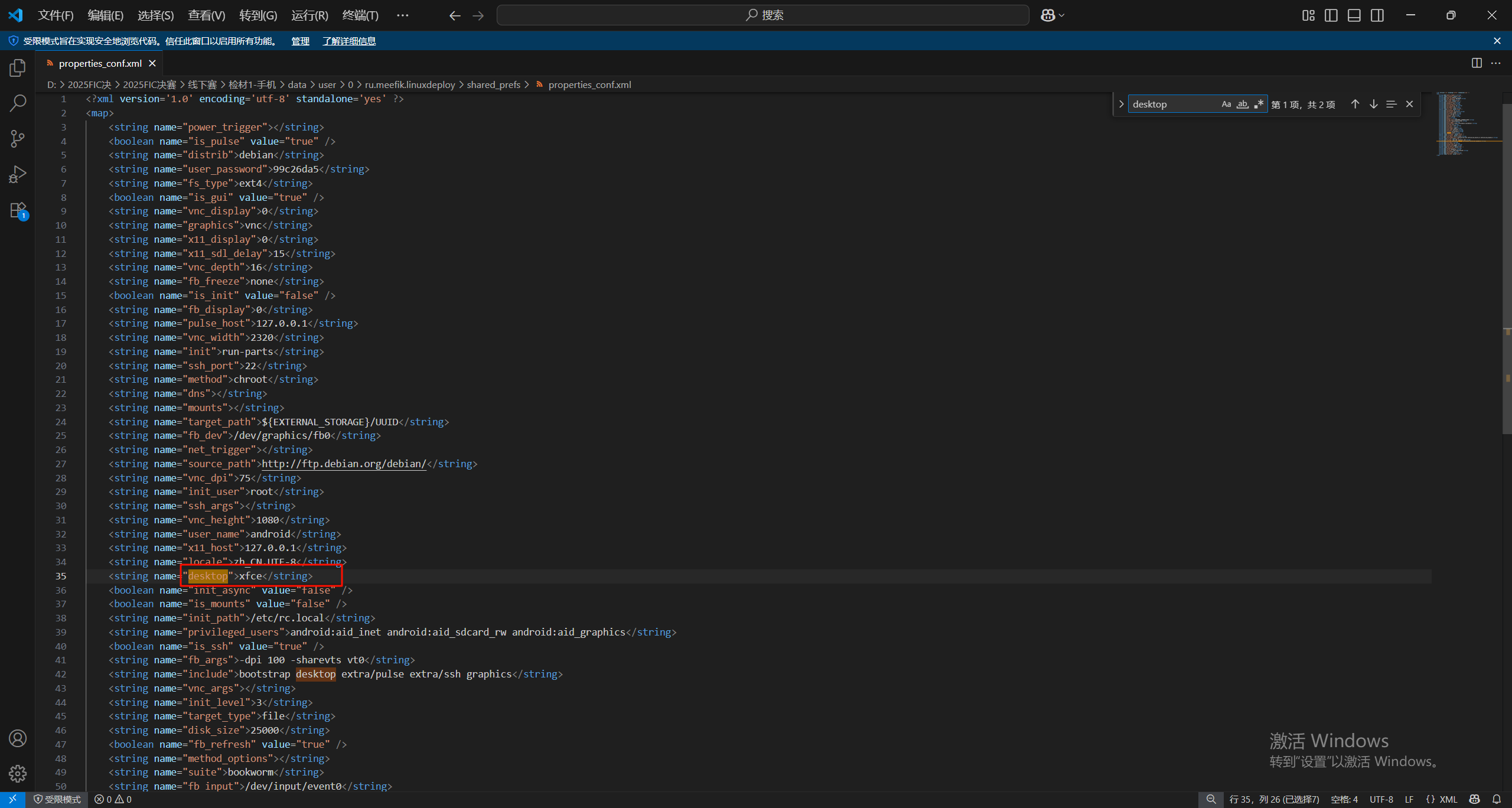This screenshot has height=808, width=1512.
Task: Open the Accounts menu icon
Action: tap(18, 738)
